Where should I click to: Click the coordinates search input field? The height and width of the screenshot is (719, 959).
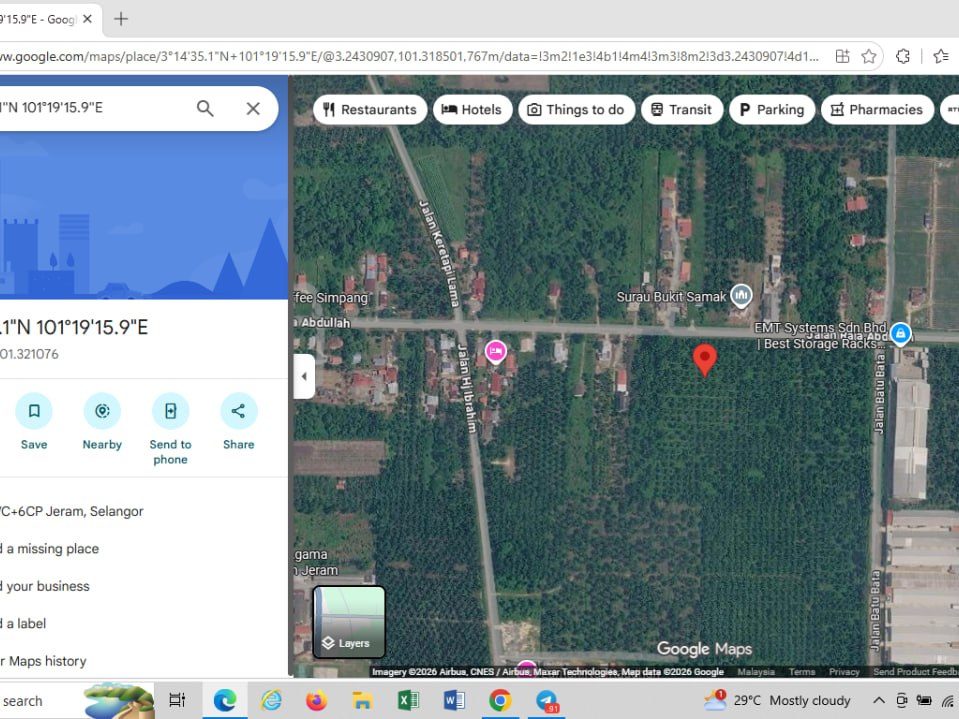coord(92,108)
